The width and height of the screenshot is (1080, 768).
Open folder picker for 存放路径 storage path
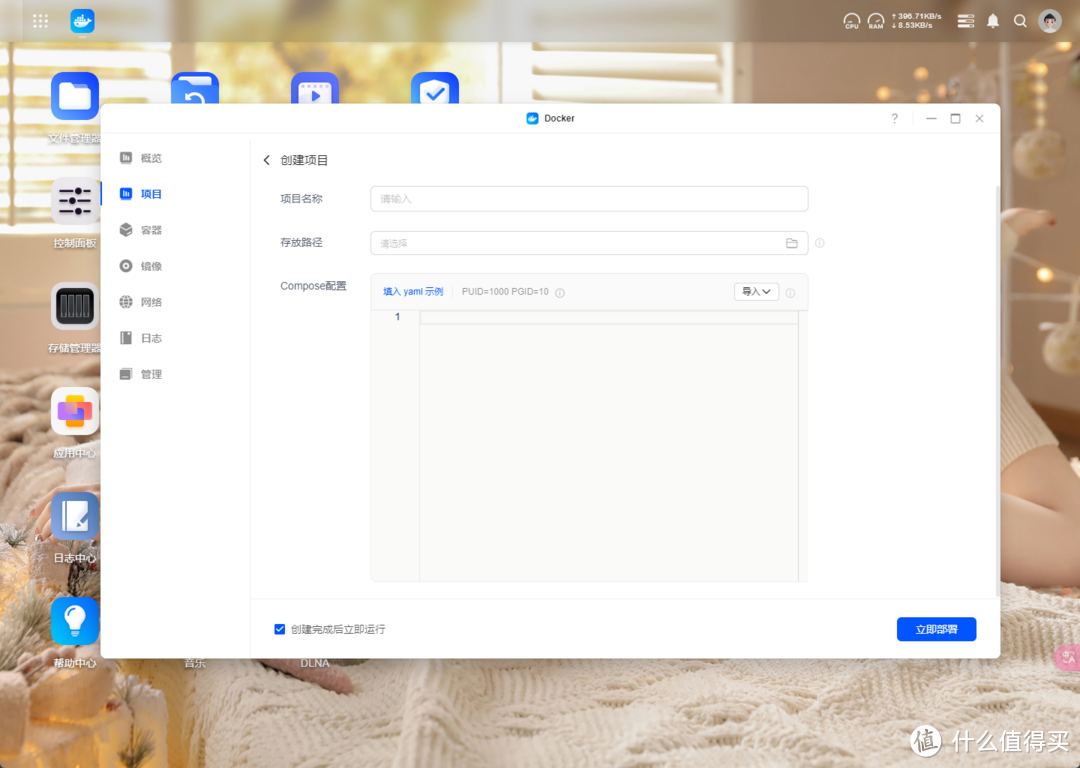click(792, 242)
